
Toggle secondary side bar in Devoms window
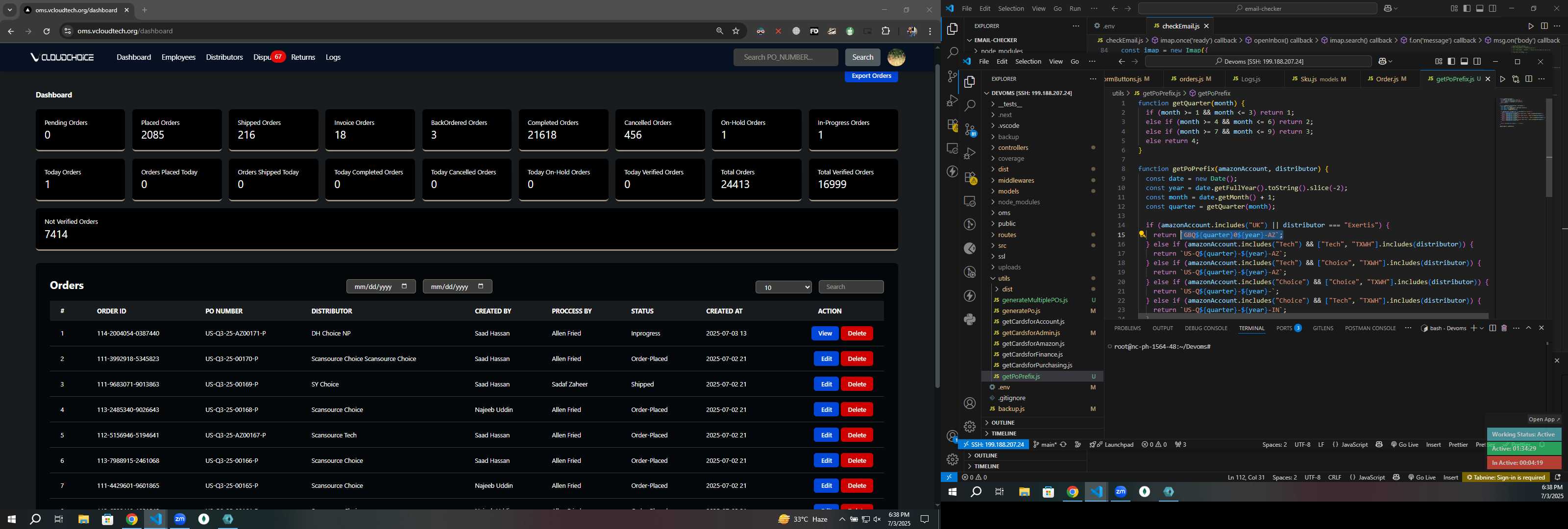[x=1477, y=62]
